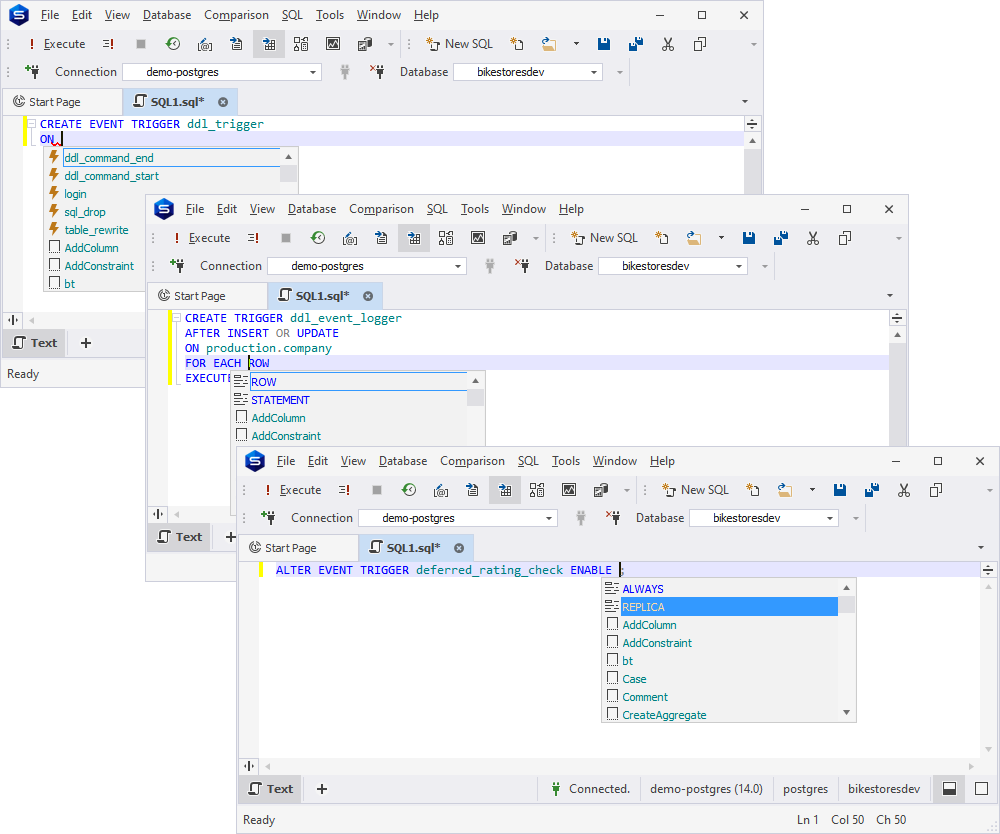Click the Copy icon on the toolbar
The height and width of the screenshot is (834, 1000).
935,490
